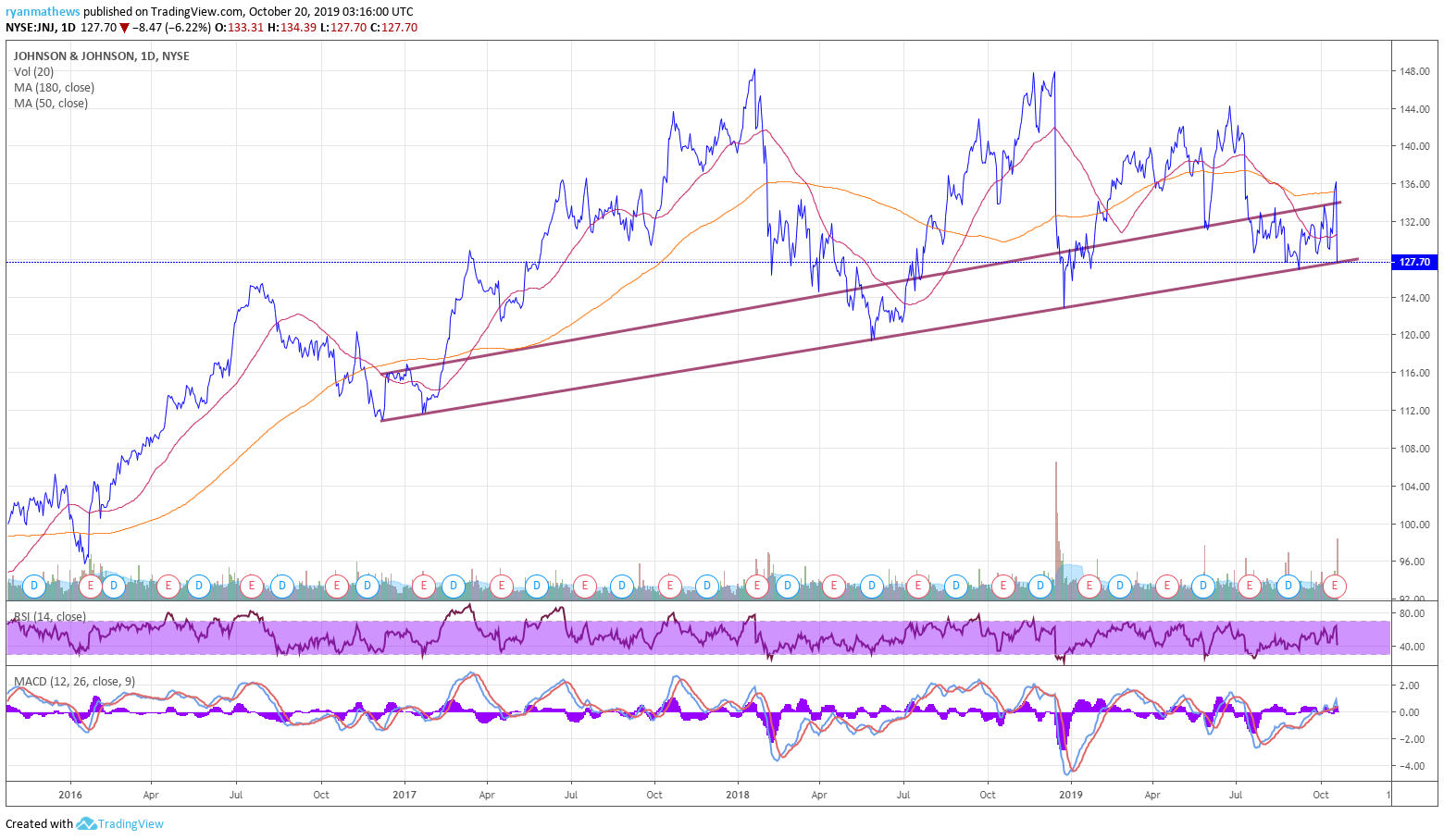Select the RSI (14, close) pane label
Screen dimensions: 1444x840
point(50,616)
